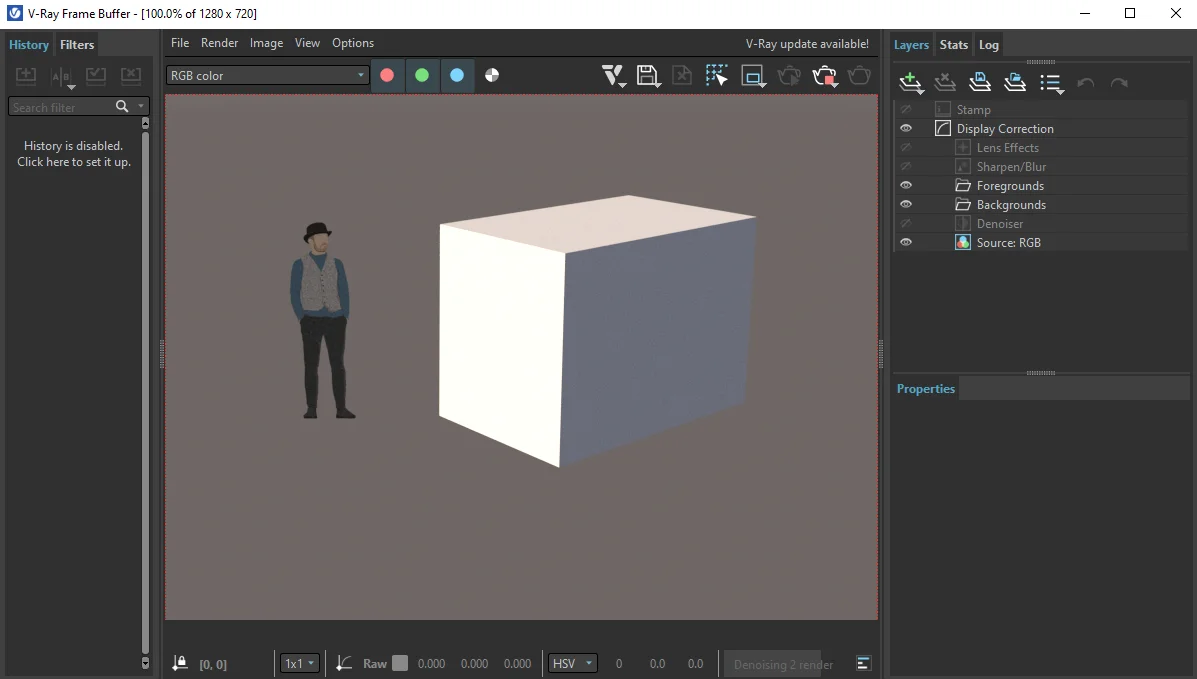Image resolution: width=1197 pixels, height=679 pixels.
Task: Select the Backgrounds folder row
Action: tap(1041, 204)
